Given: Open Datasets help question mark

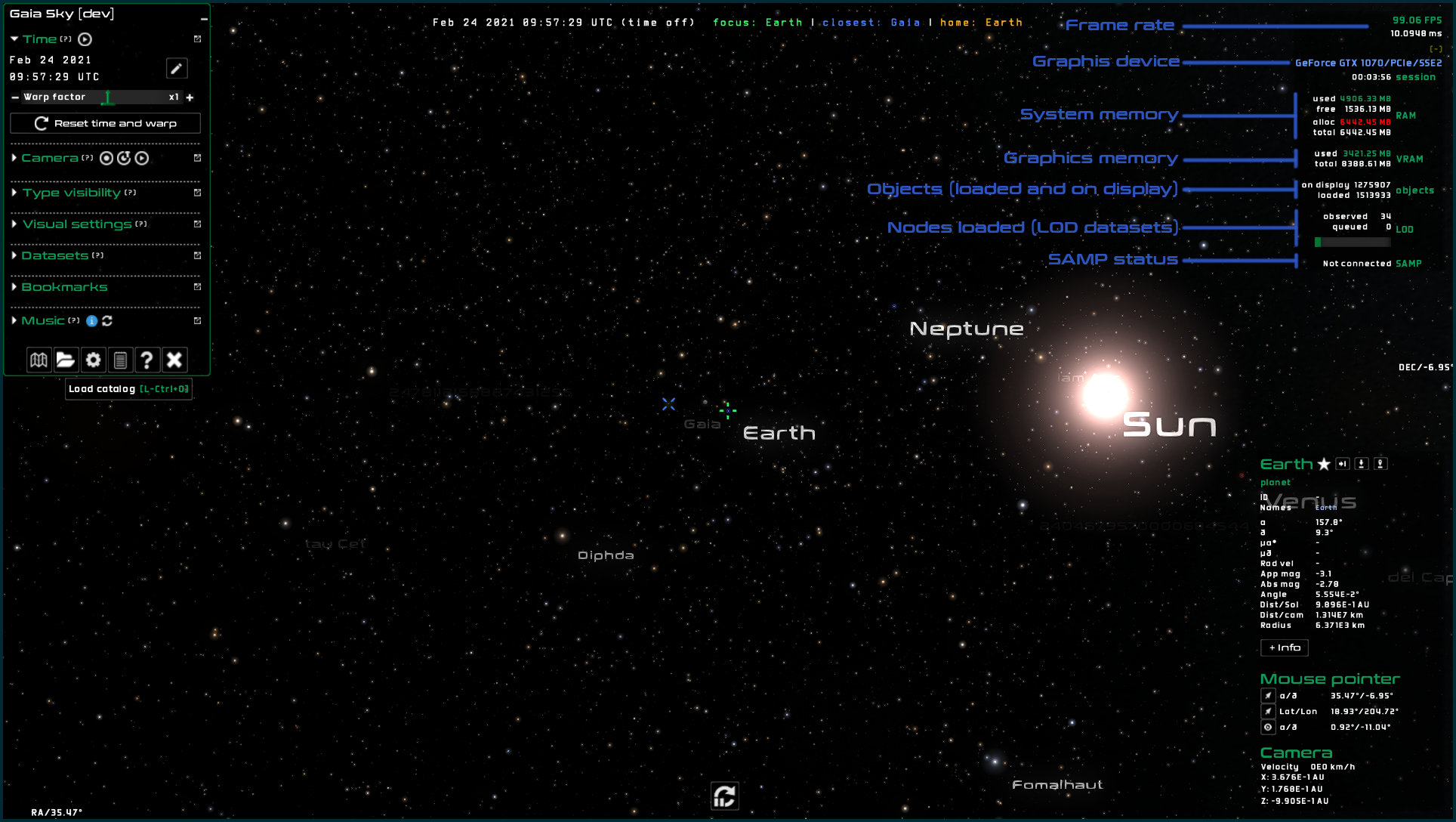Looking at the screenshot, I should (97, 255).
